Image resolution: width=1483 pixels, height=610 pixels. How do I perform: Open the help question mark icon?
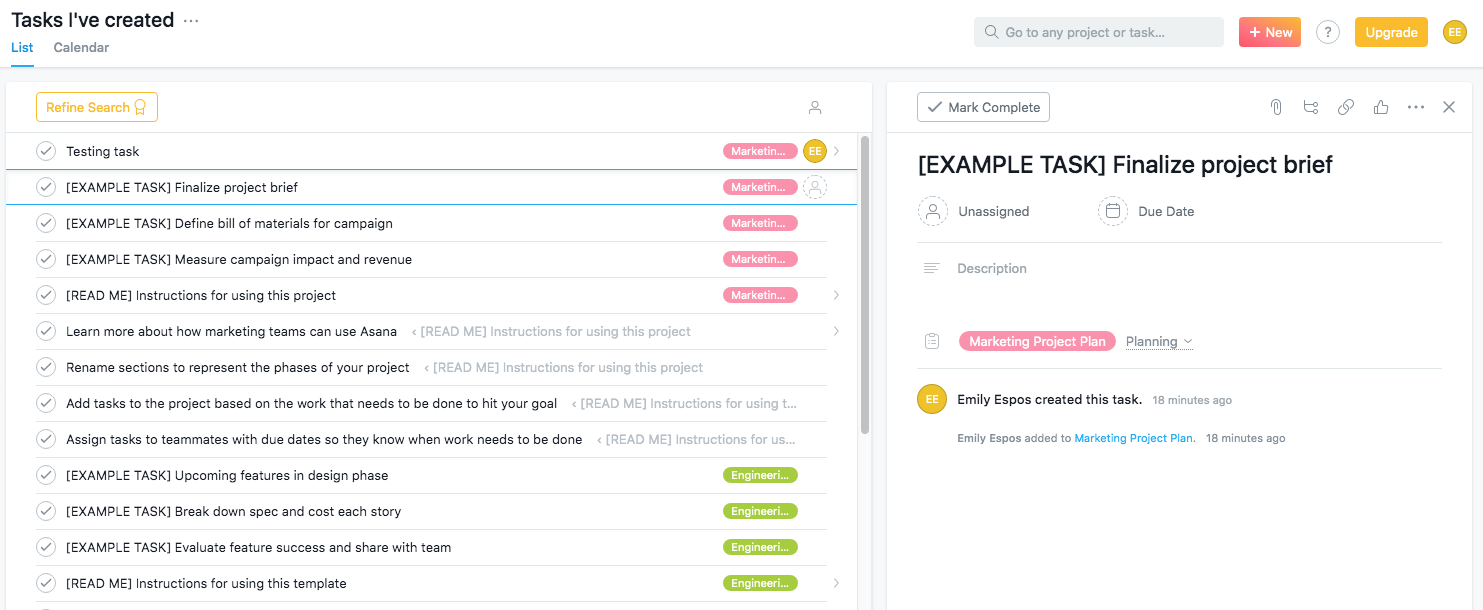1328,31
